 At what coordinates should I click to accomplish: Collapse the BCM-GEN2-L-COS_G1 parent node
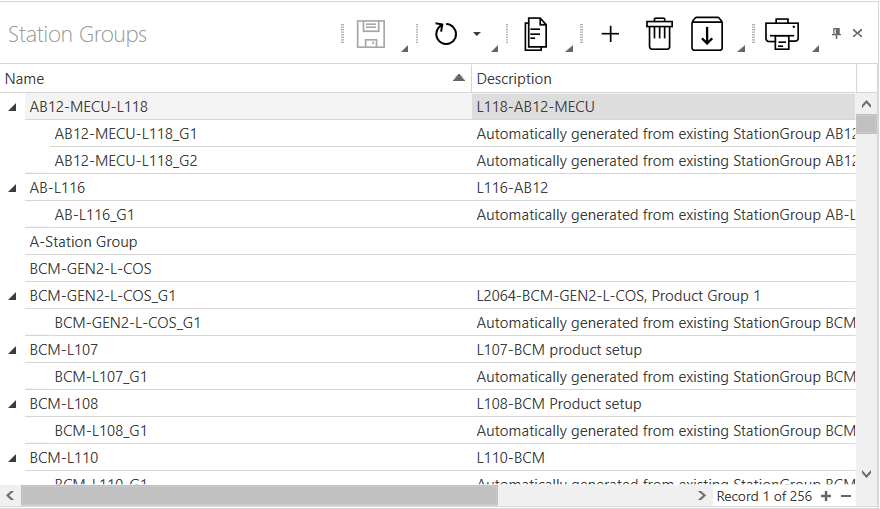(12, 296)
